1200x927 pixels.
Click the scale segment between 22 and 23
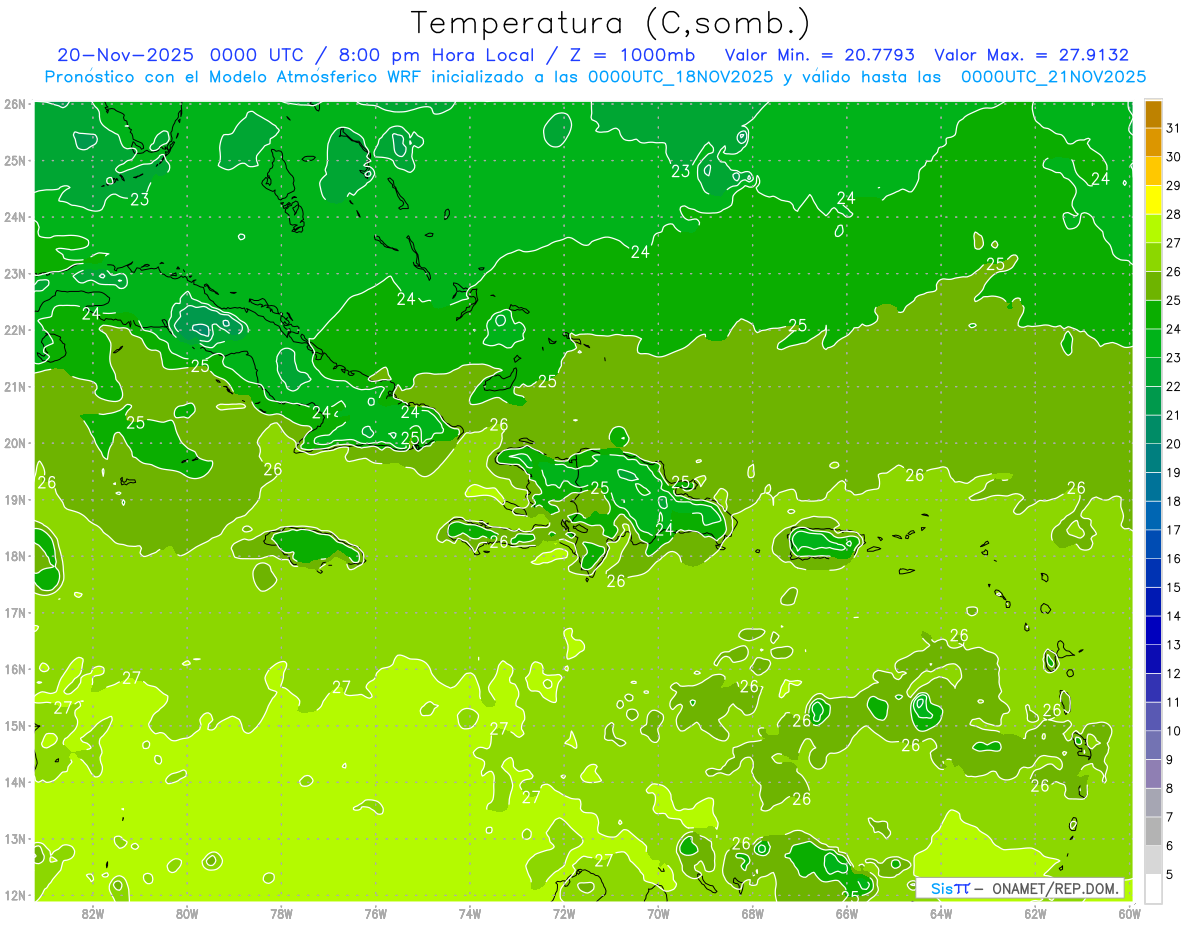1153,372
